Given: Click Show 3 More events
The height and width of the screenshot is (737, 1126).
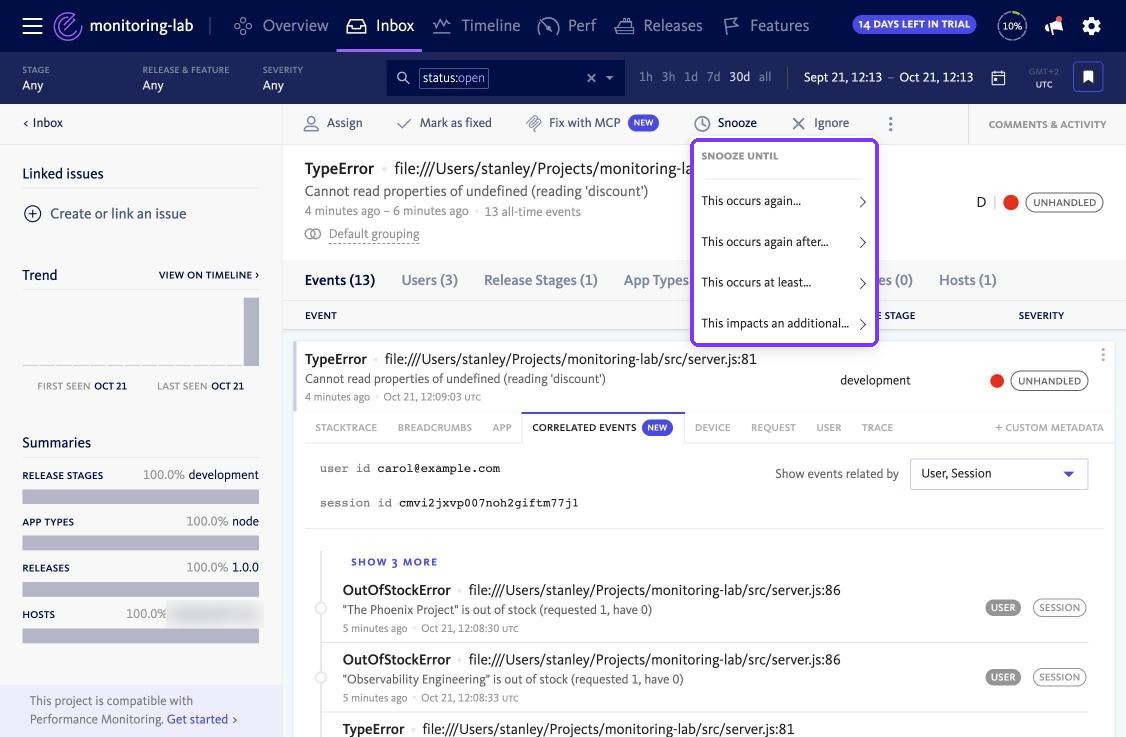Looking at the screenshot, I should [x=394, y=562].
